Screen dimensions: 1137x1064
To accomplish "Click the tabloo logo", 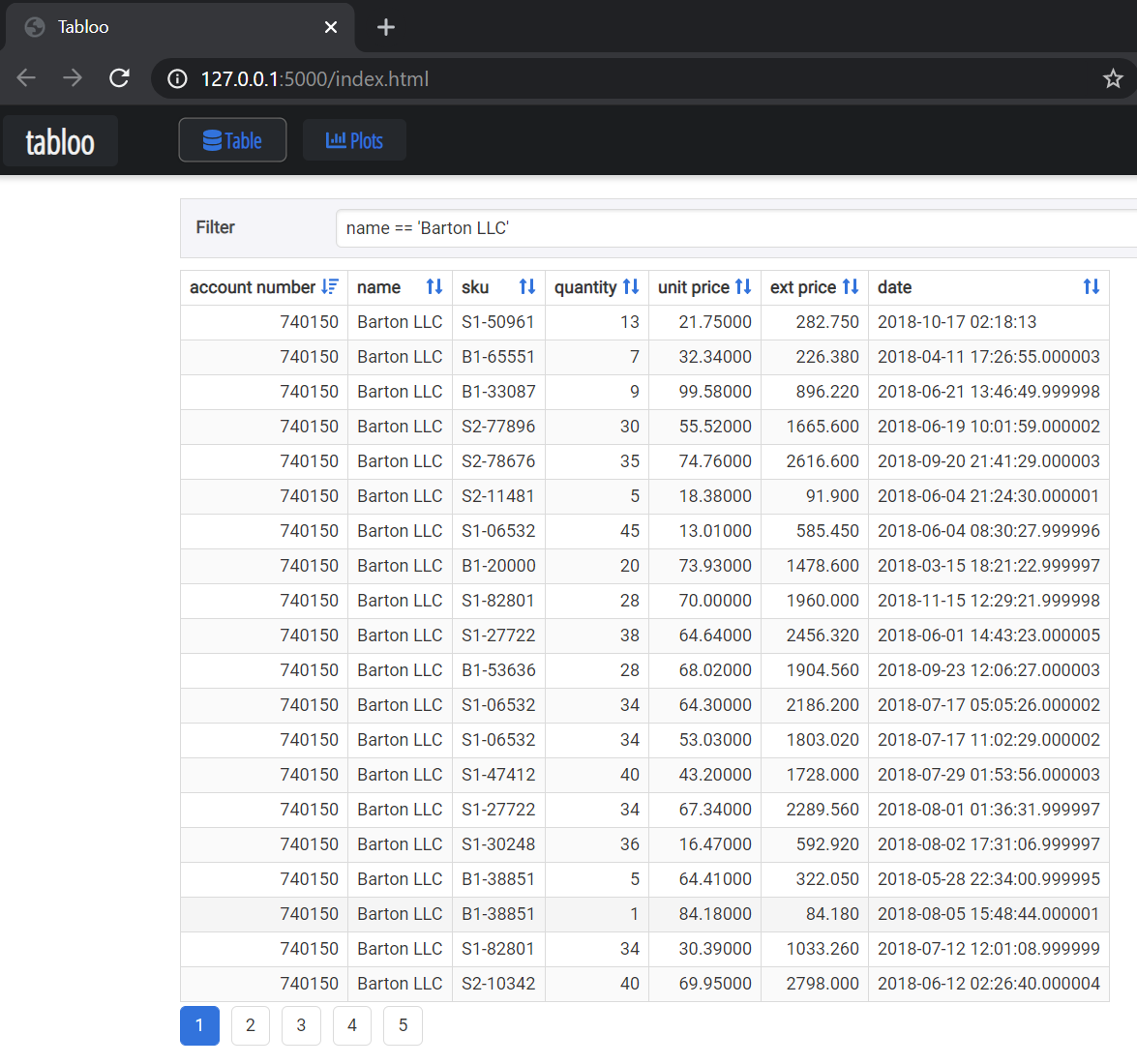I will pos(60,142).
